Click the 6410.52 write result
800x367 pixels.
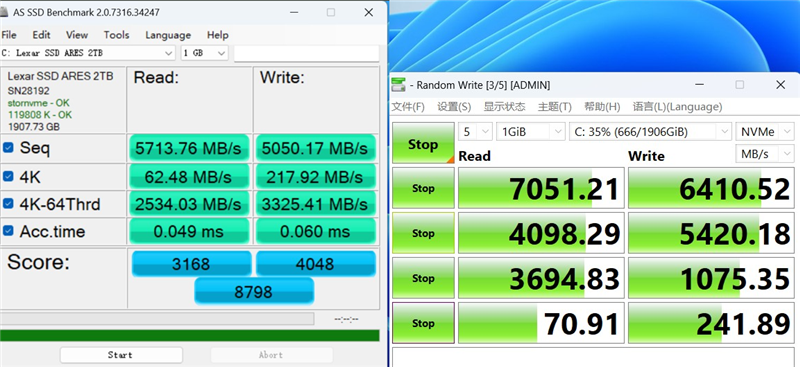pos(711,188)
